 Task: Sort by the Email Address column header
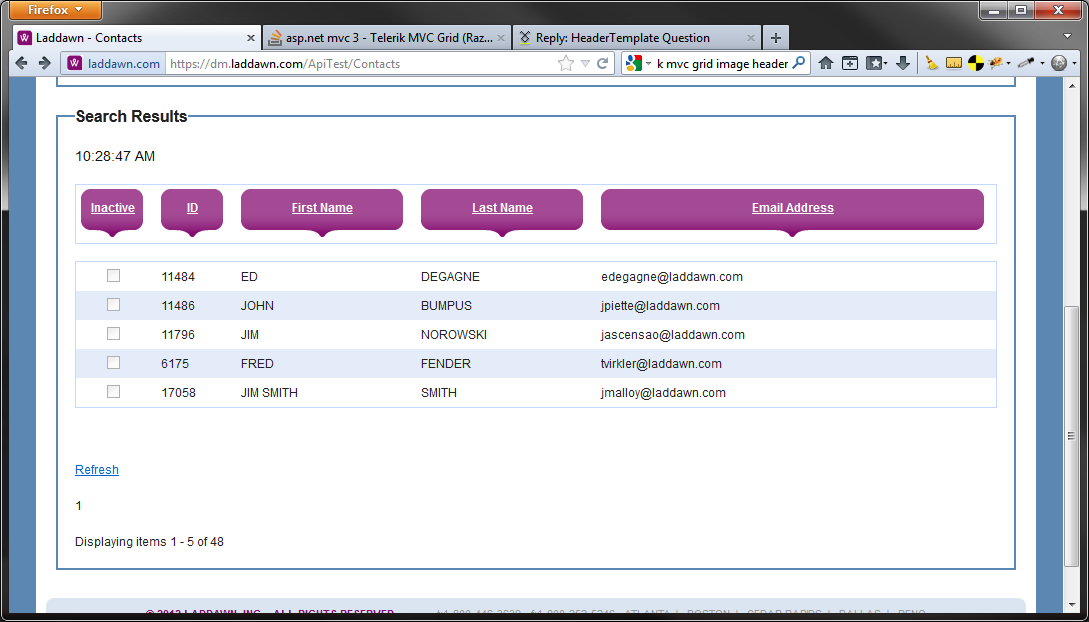792,208
